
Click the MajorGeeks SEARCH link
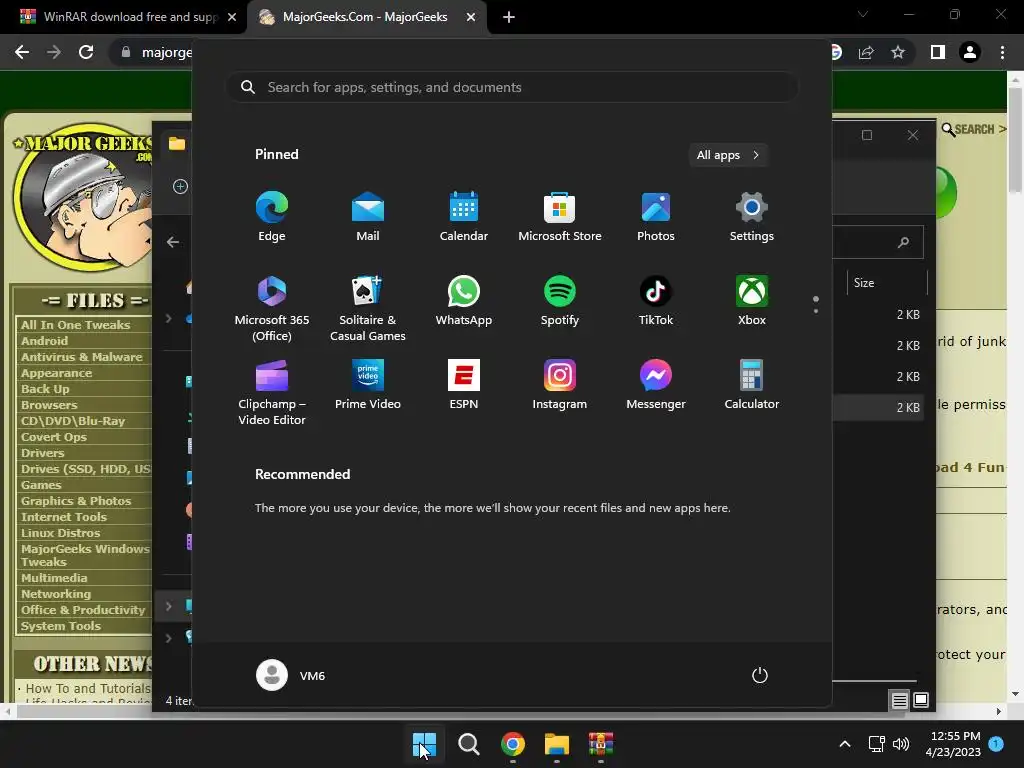click(974, 129)
